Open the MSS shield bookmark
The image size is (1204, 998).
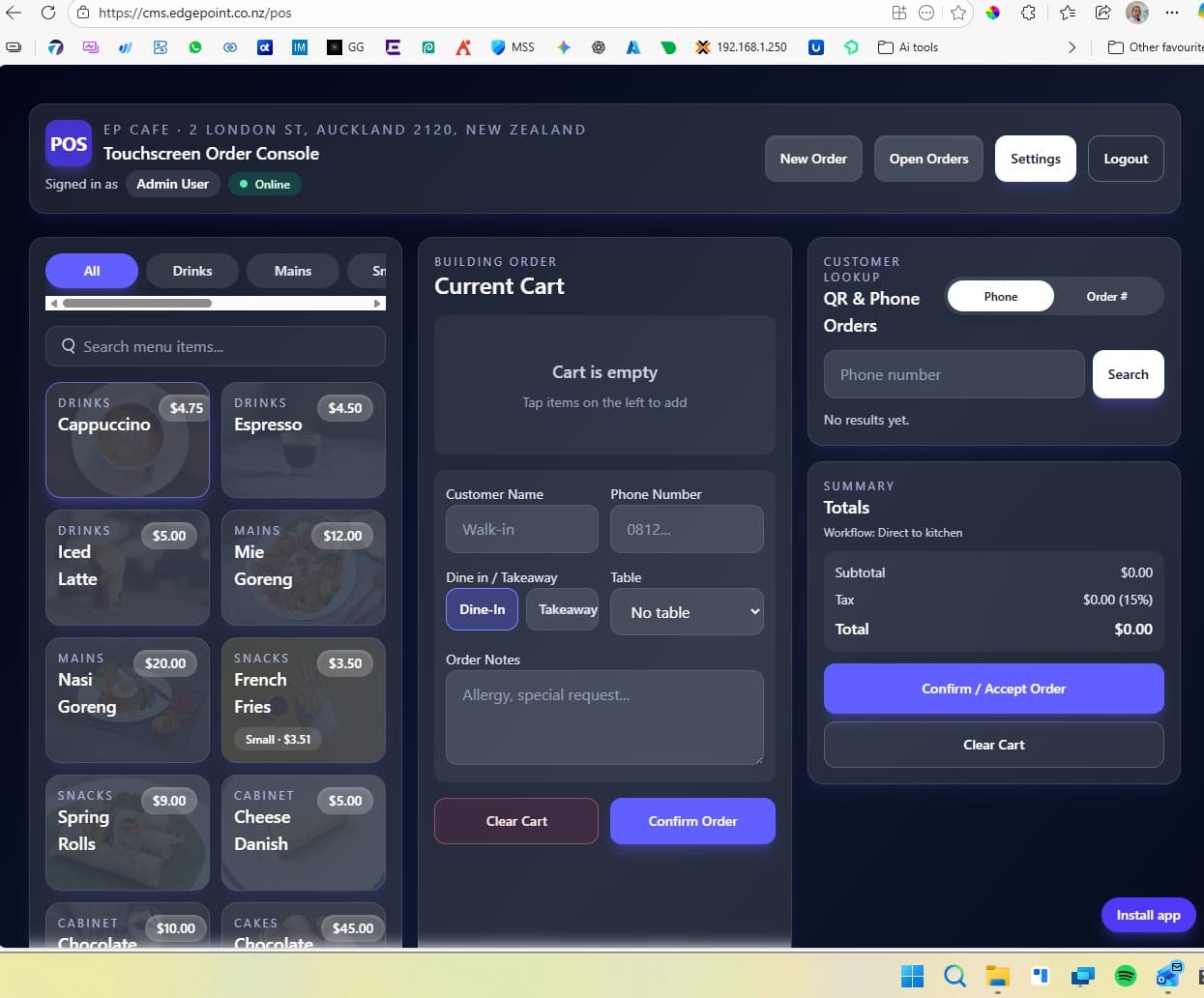click(513, 46)
